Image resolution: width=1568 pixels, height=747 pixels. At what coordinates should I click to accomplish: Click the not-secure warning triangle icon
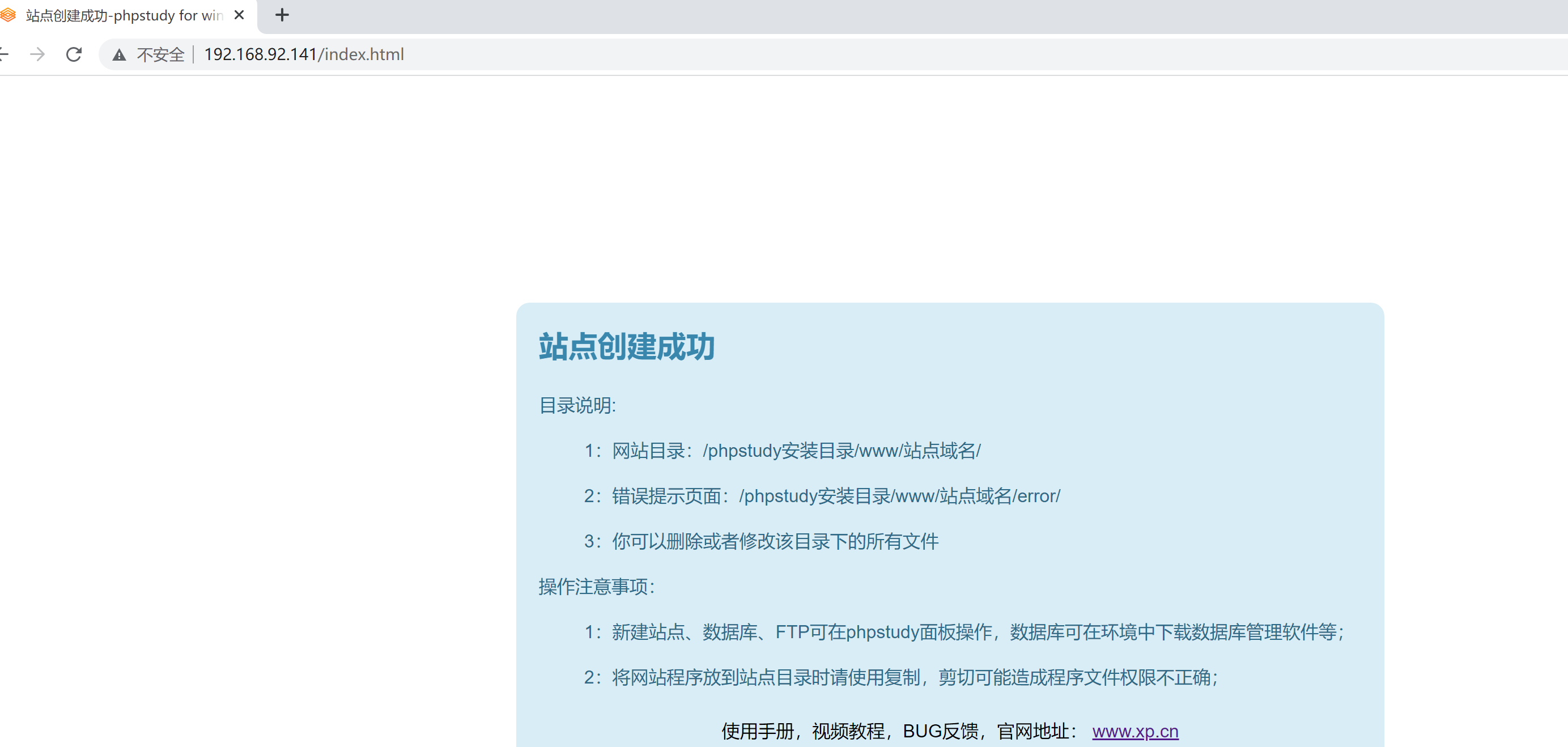[120, 55]
